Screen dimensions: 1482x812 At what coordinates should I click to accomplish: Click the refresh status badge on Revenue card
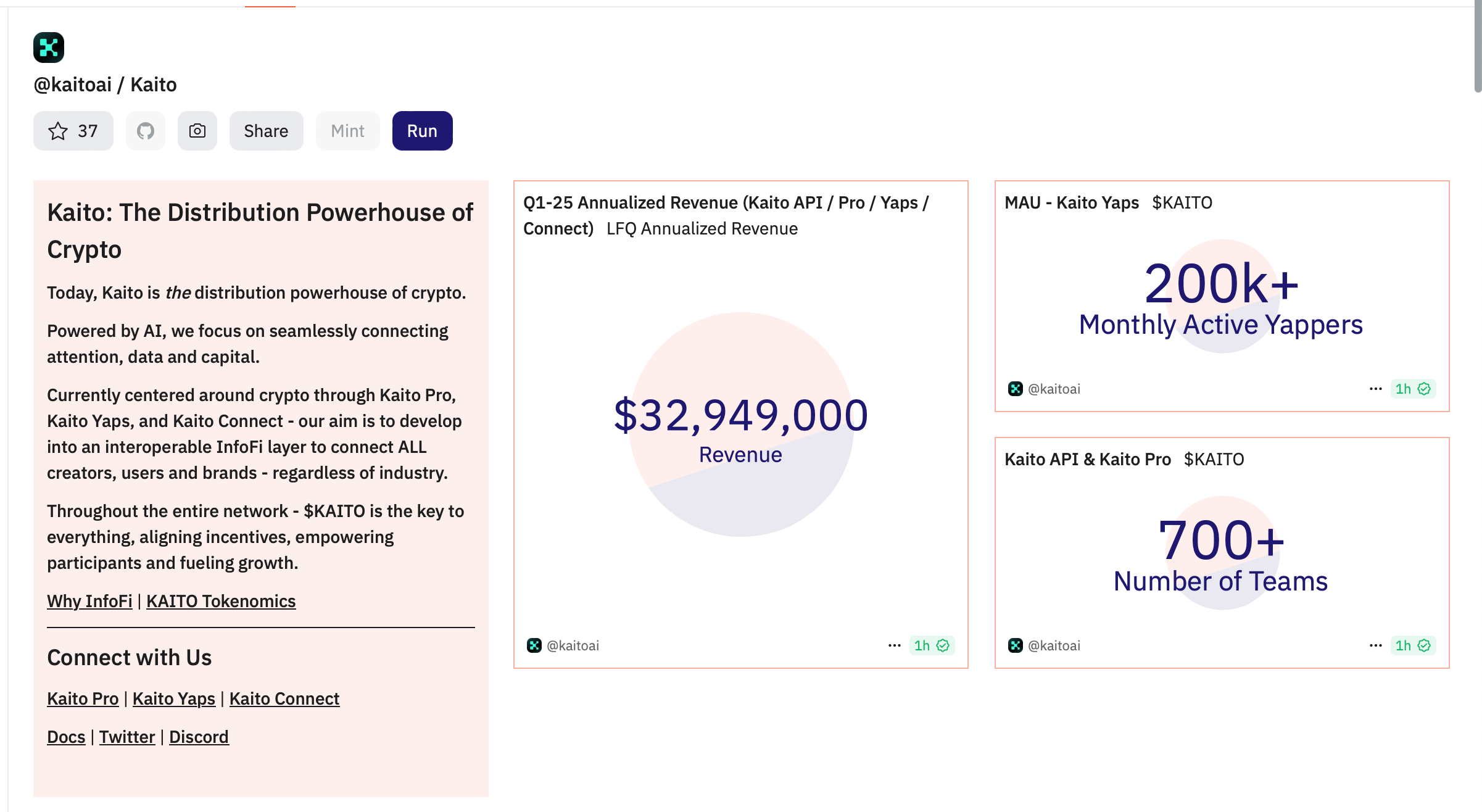pos(932,645)
